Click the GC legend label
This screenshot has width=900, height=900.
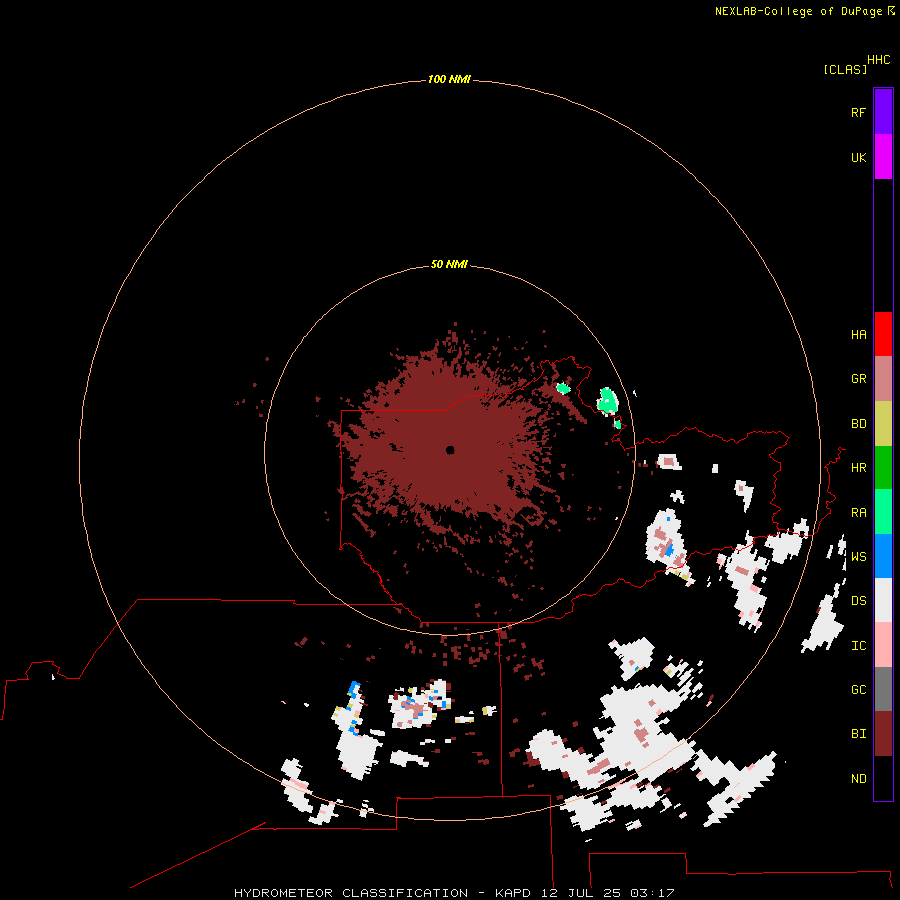click(858, 689)
